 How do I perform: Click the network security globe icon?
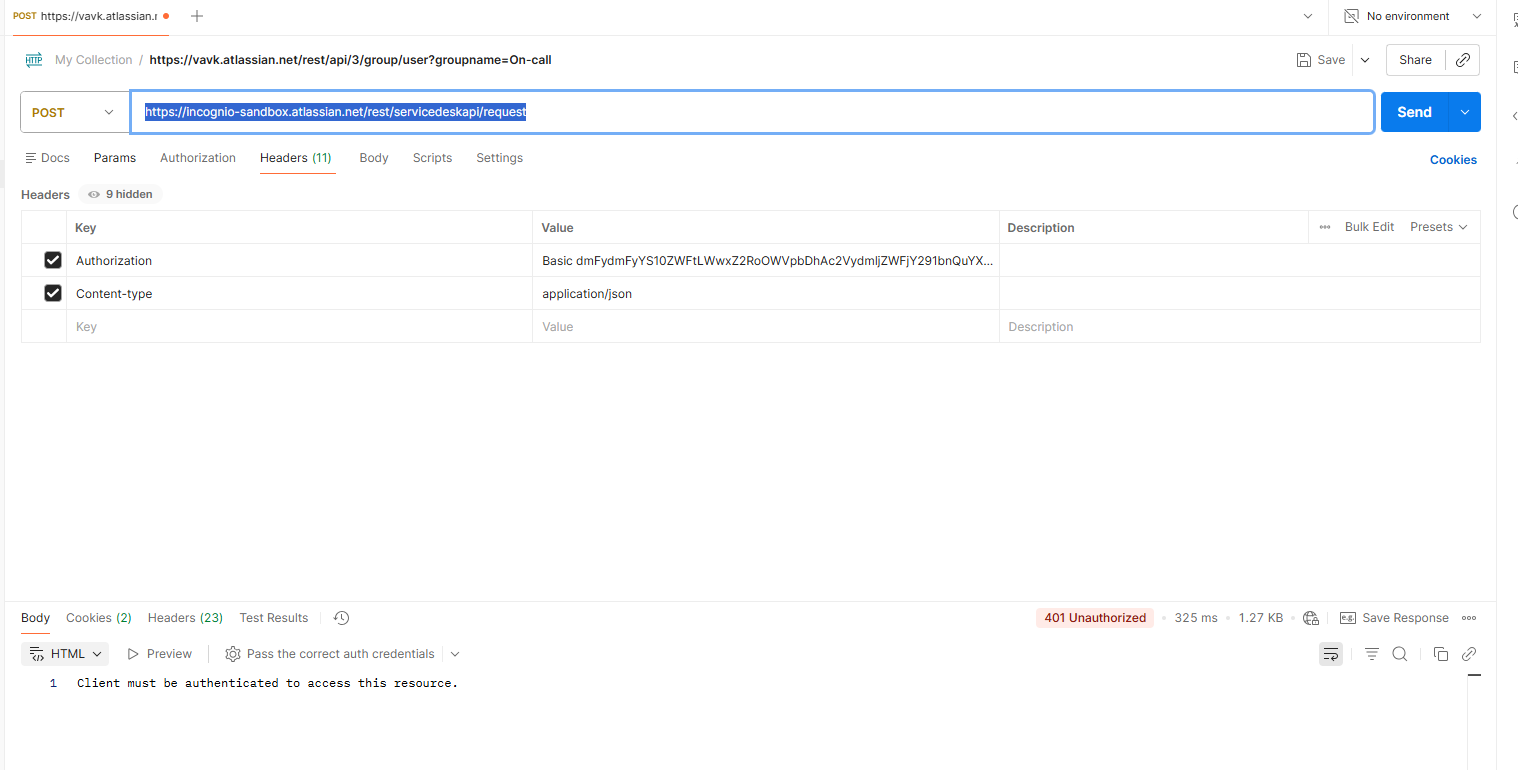(1311, 618)
